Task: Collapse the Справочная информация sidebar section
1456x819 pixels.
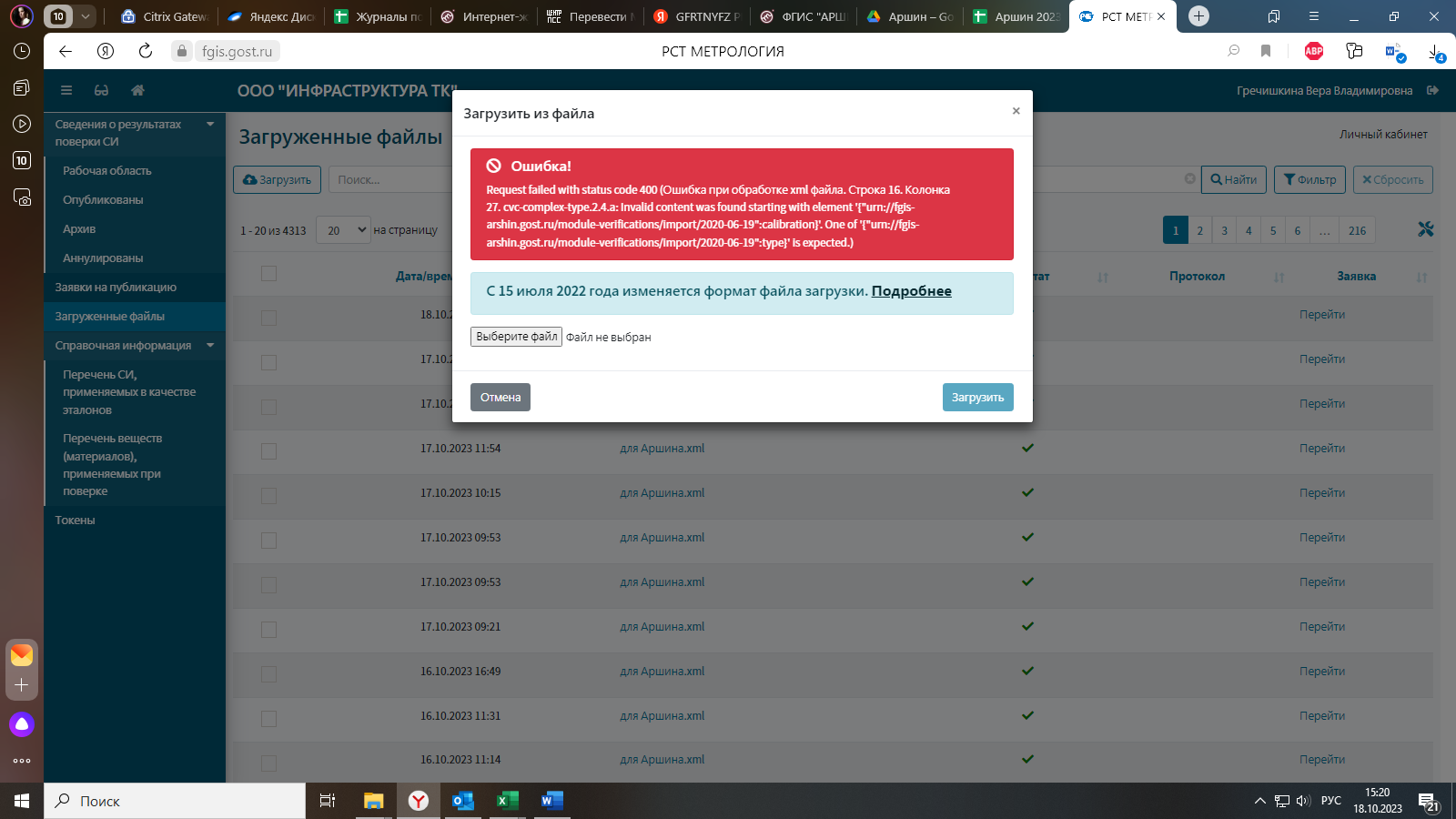Action: pos(210,346)
